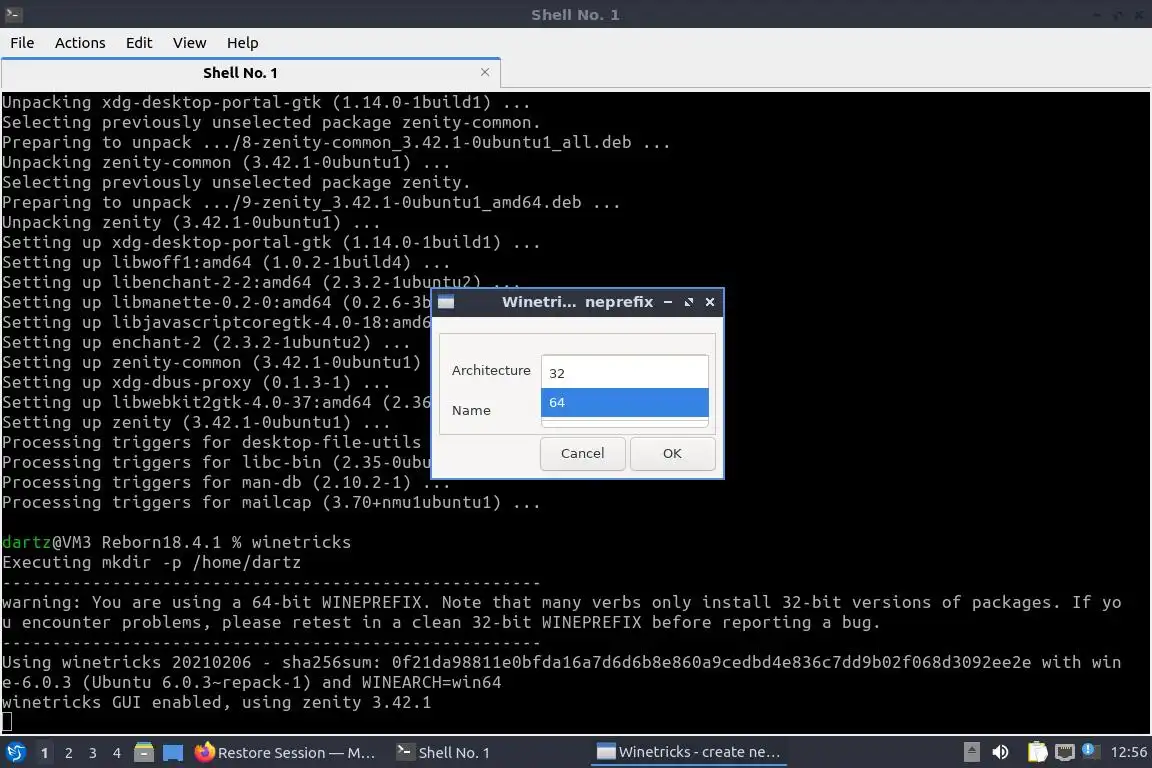
Task: Launch the file manager from the taskbar
Action: [144, 753]
